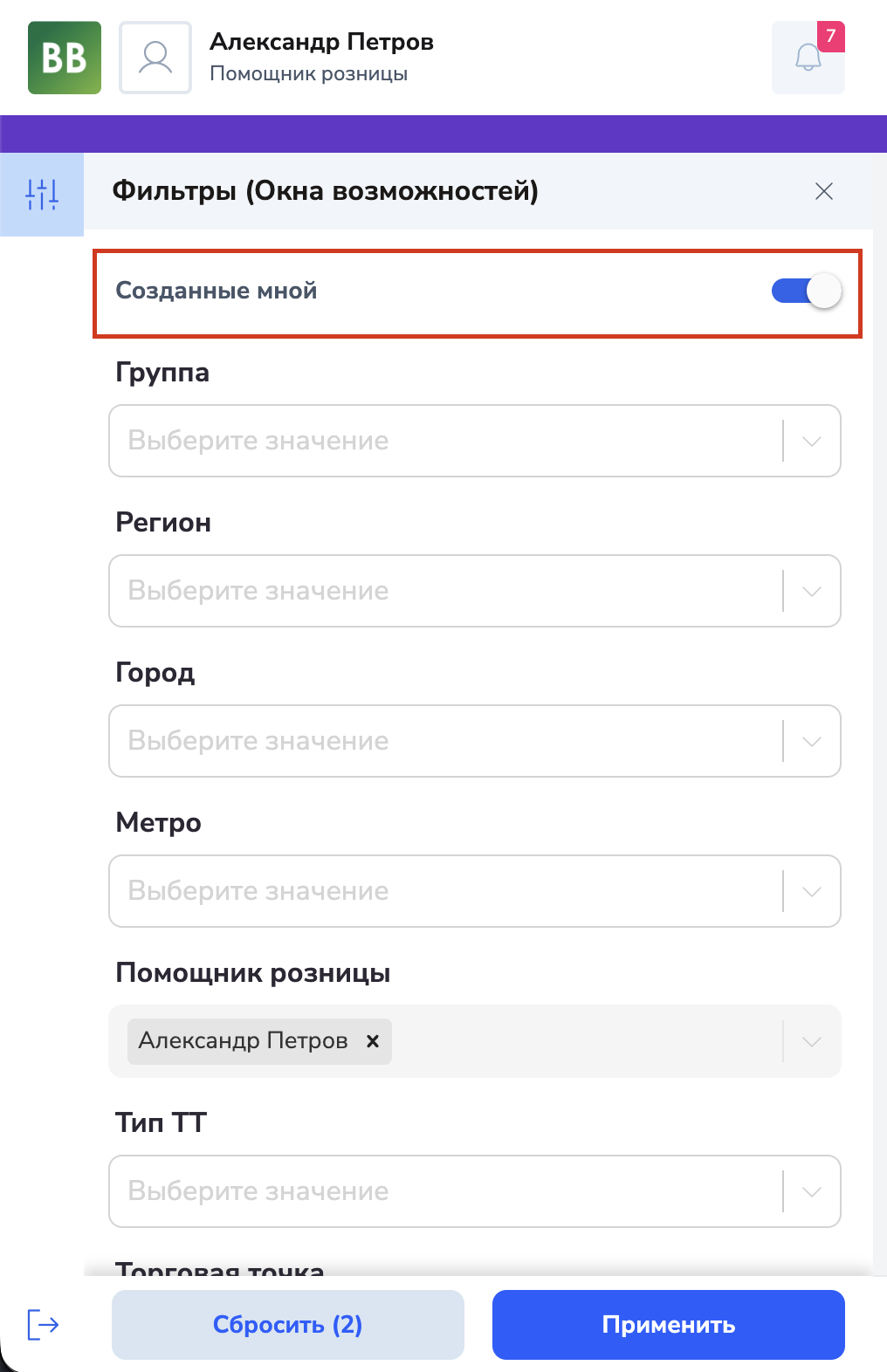Open the Помощник розницы dropdown chevron
Viewport: 887px width, 1372px height.
812,1041
